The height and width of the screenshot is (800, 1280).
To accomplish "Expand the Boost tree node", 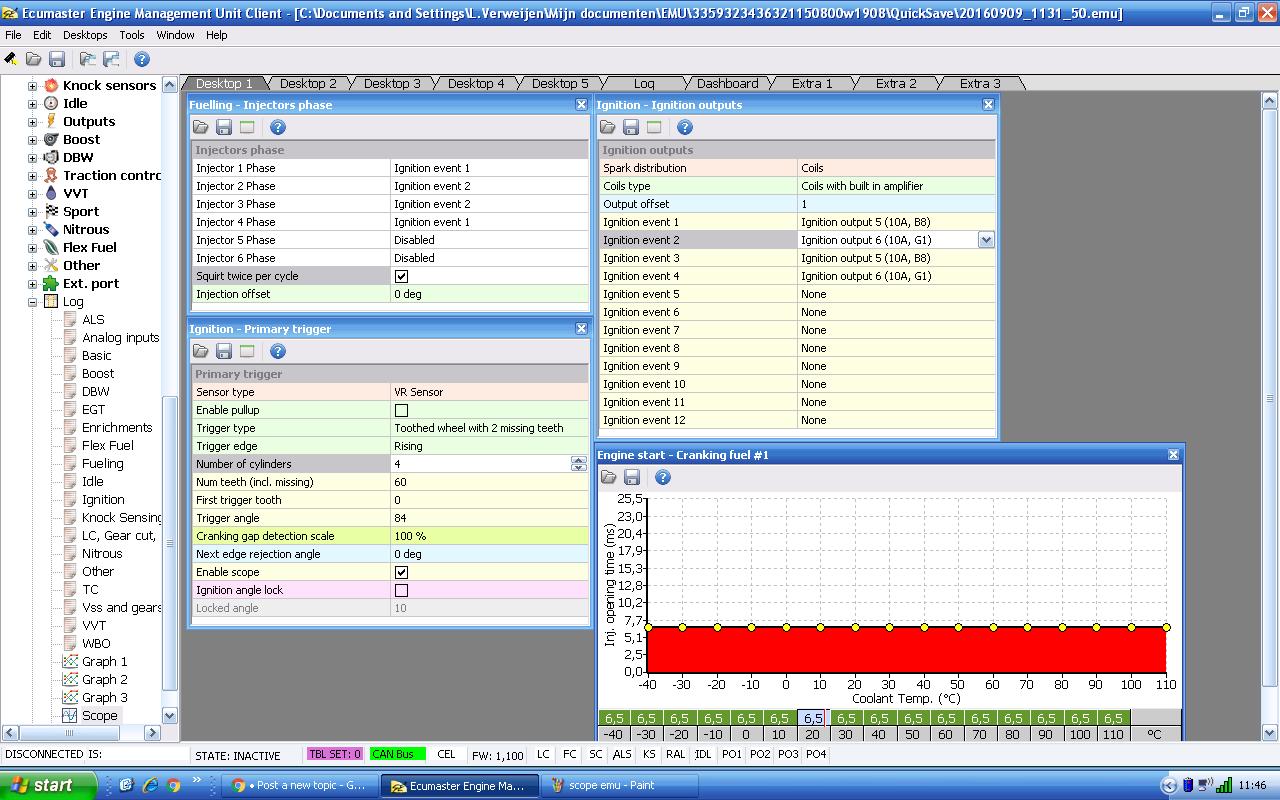I will click(32, 140).
